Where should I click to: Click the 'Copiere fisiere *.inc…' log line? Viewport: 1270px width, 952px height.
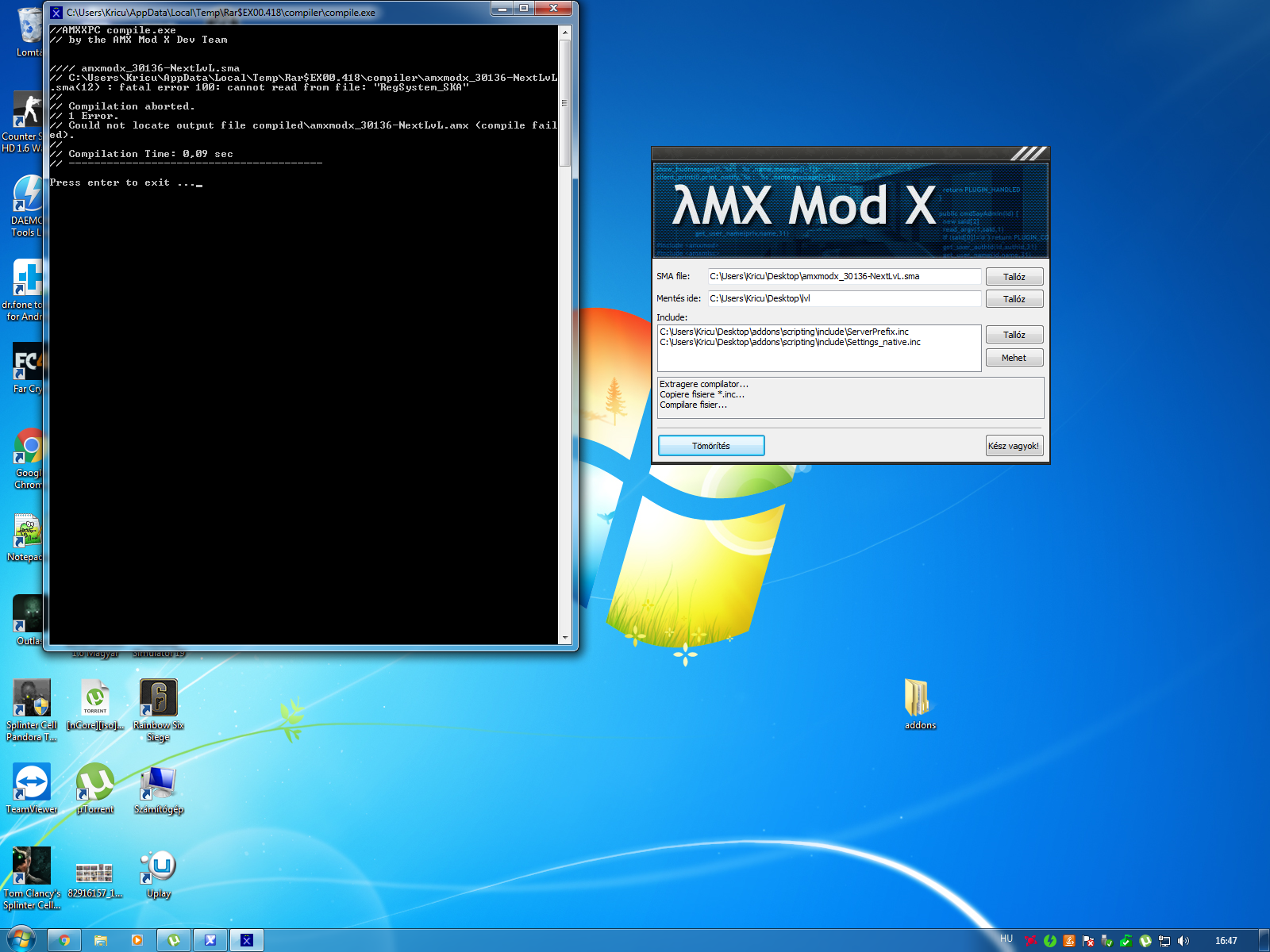702,394
